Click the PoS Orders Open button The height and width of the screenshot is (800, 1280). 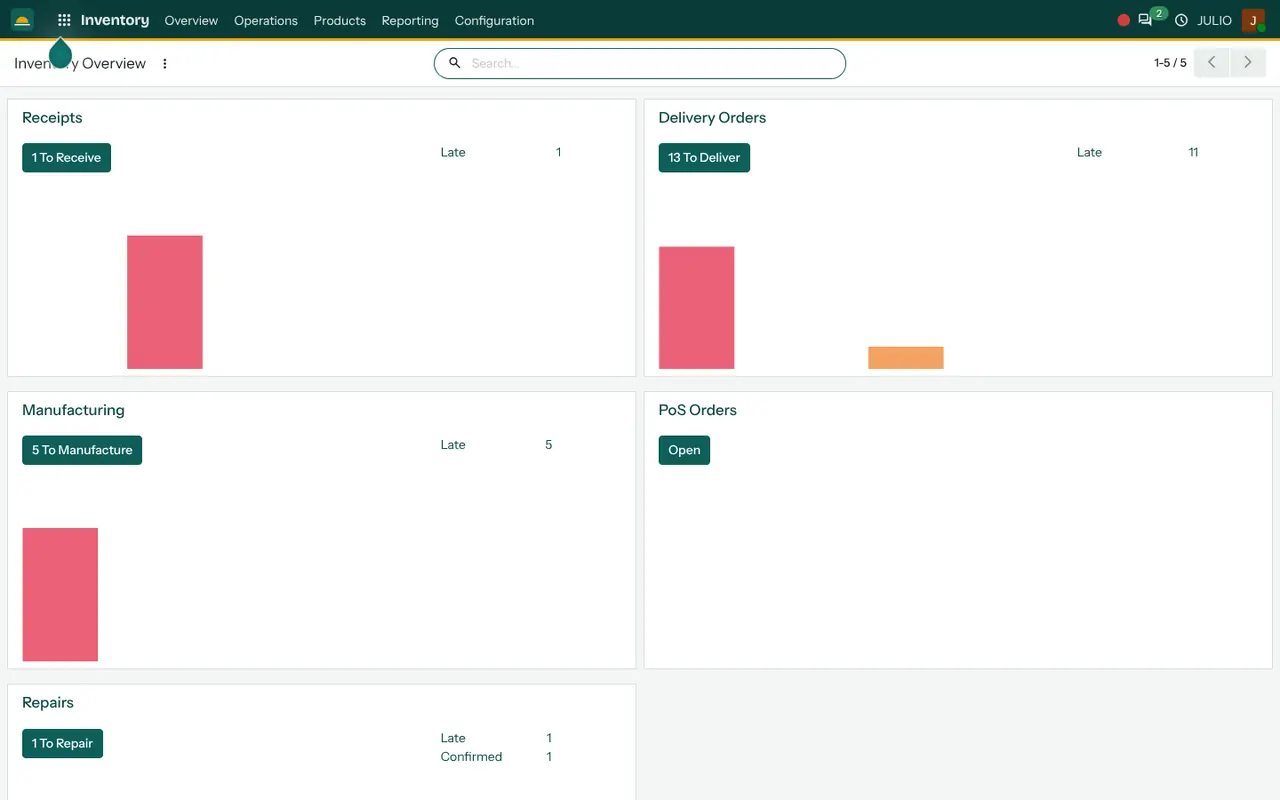pyautogui.click(x=684, y=450)
